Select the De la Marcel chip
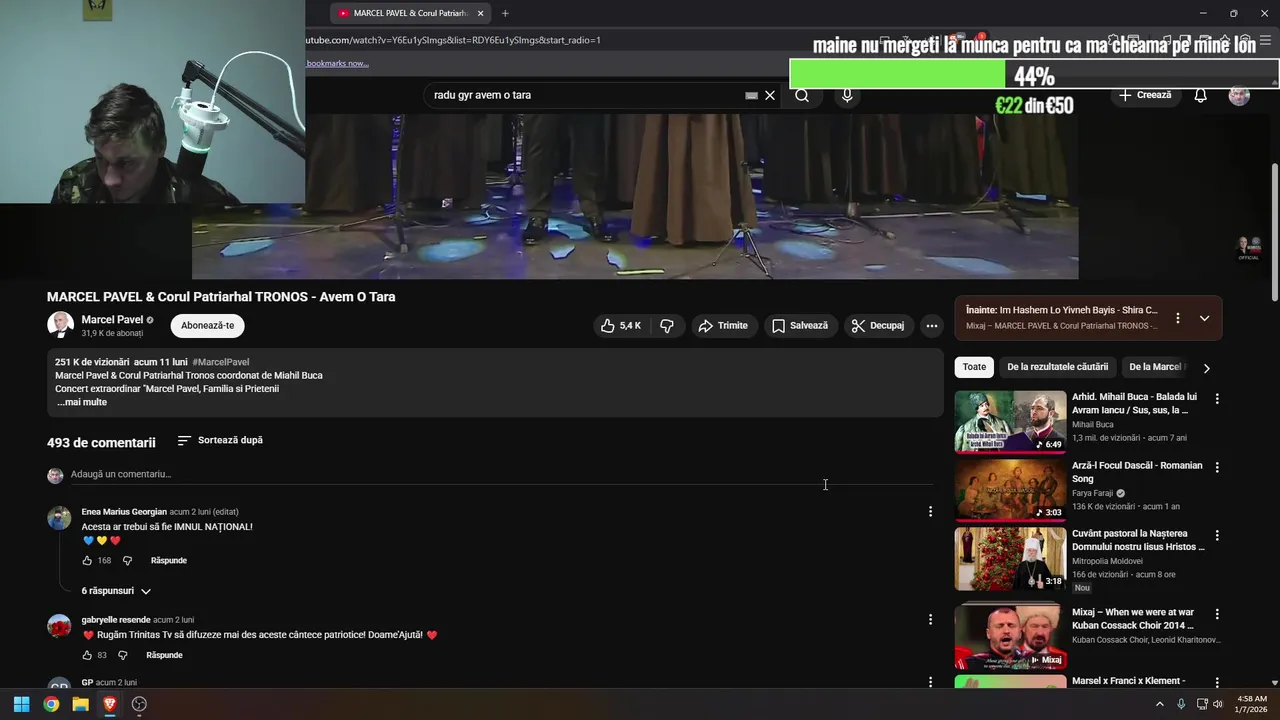The width and height of the screenshot is (1280, 720). click(1157, 367)
